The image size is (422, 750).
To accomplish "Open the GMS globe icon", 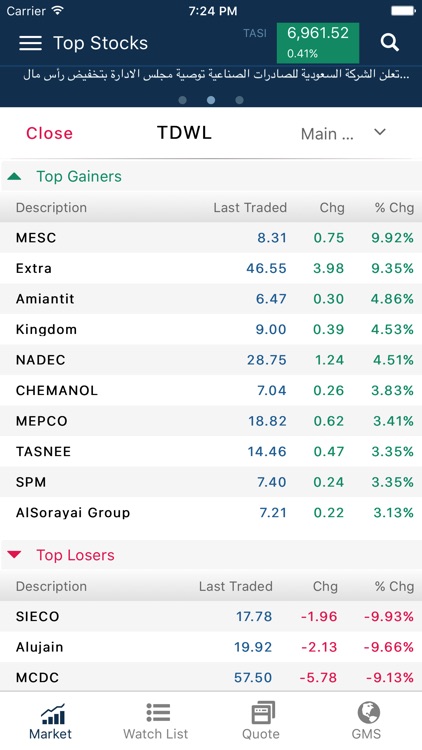I will pos(368,713).
